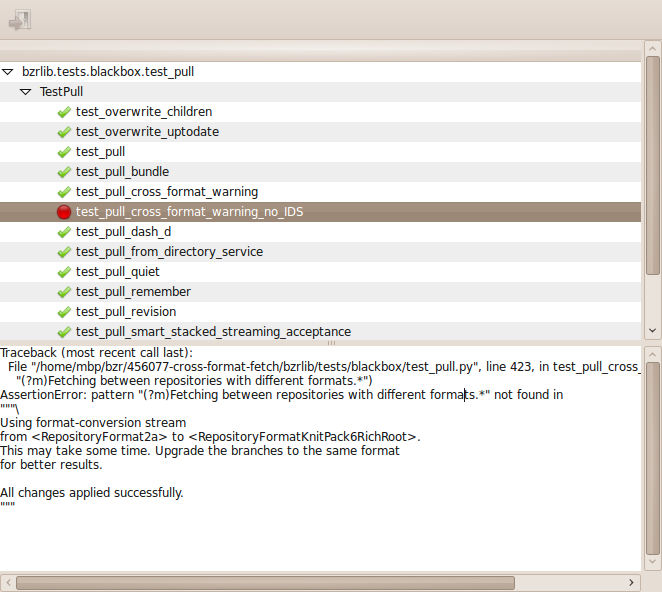Image resolution: width=662 pixels, height=592 pixels.
Task: Click the green checkmark beside test_pull_bundle
Action: [x=64, y=172]
